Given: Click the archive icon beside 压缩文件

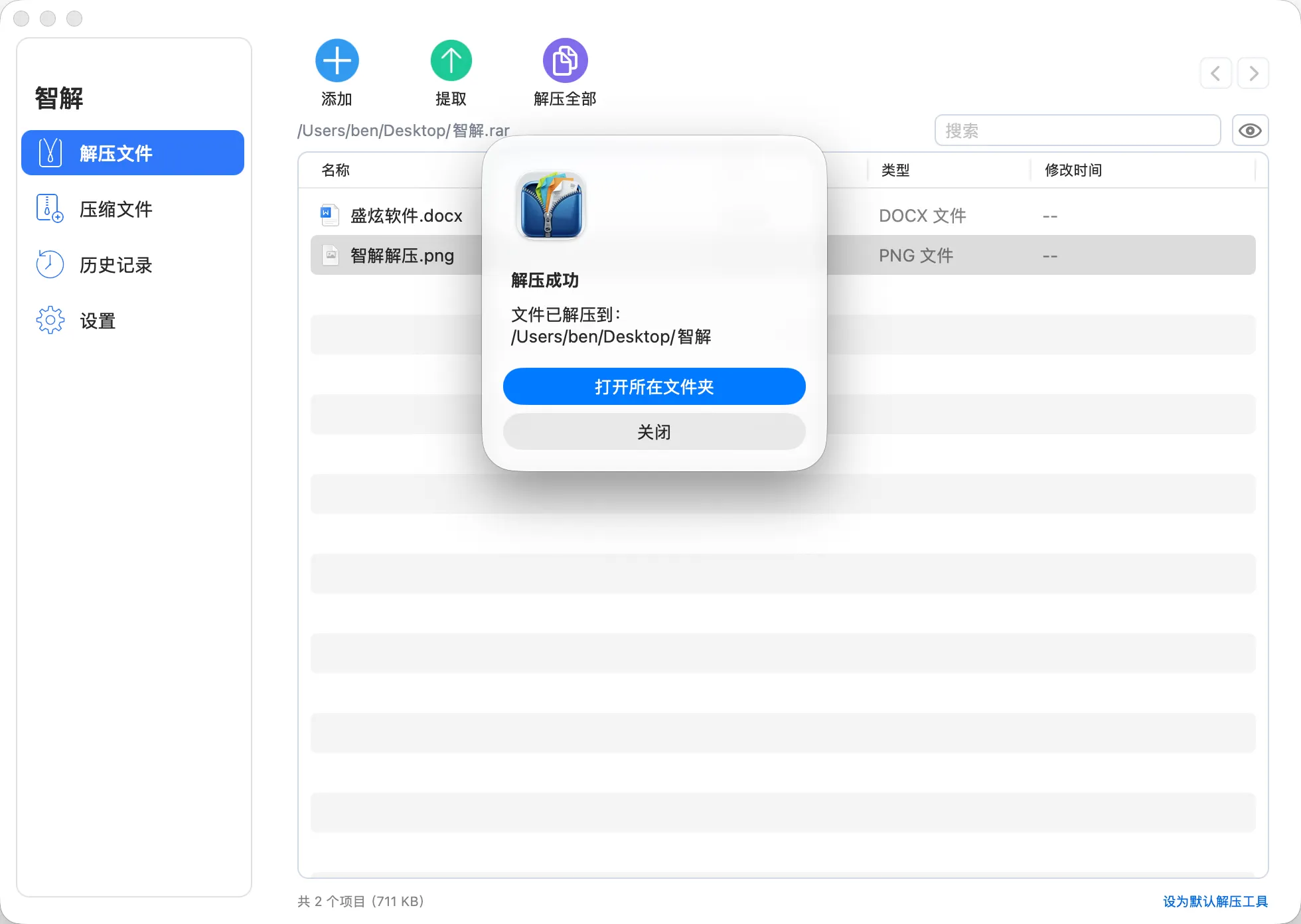Looking at the screenshot, I should click(50, 208).
